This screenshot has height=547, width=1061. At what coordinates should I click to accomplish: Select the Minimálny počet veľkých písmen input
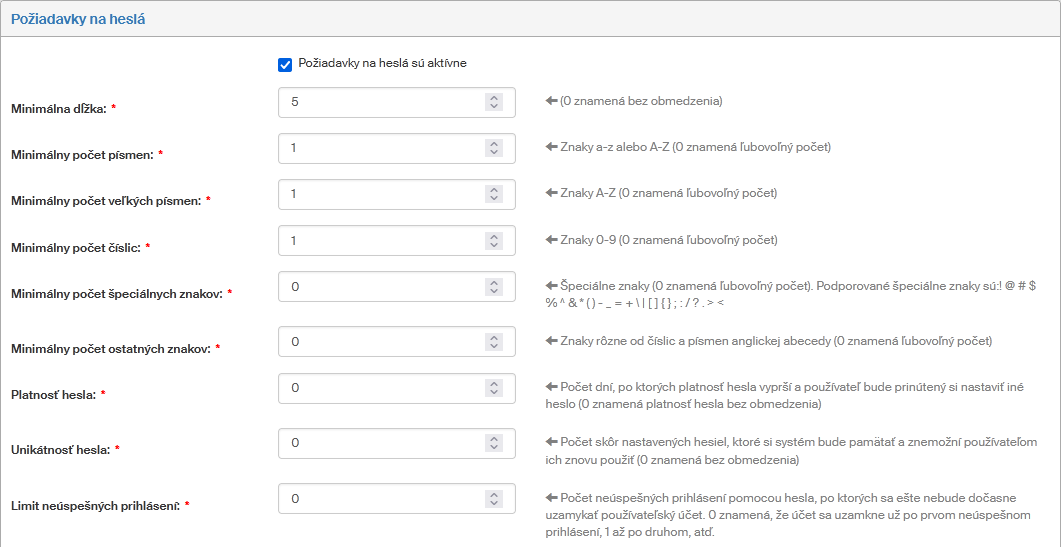click(380, 194)
